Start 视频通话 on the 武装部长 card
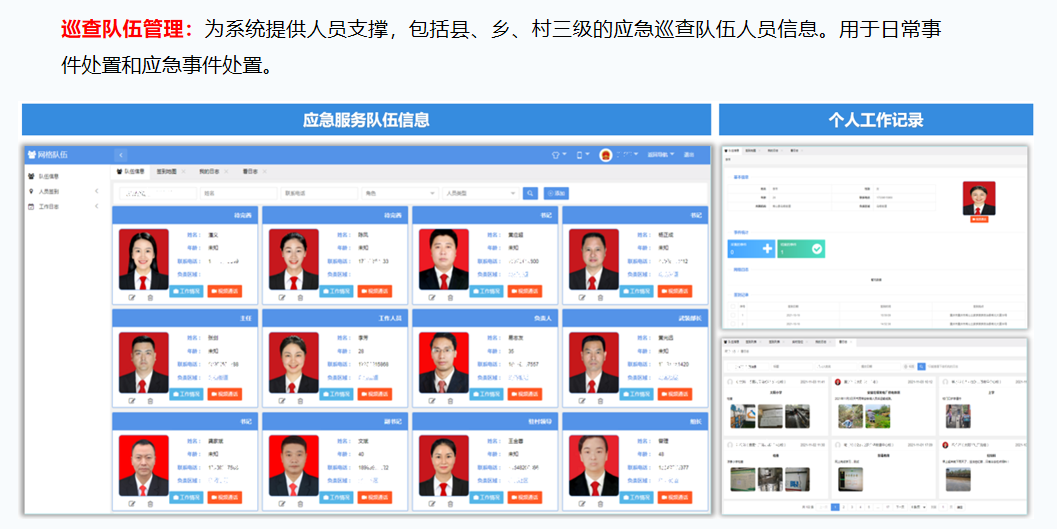Screen dimensions: 1057x529 675,394
